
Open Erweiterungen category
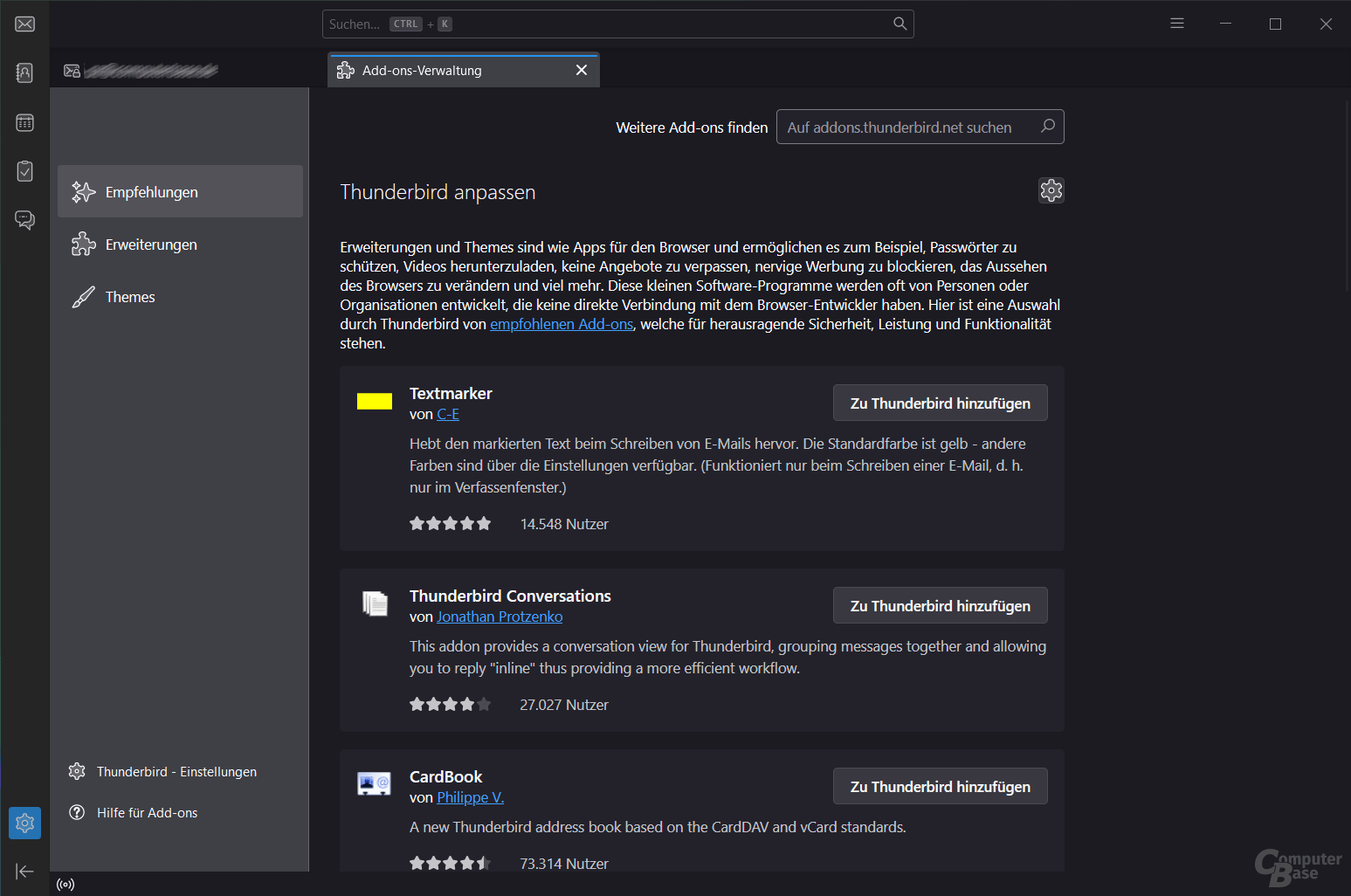coord(180,245)
